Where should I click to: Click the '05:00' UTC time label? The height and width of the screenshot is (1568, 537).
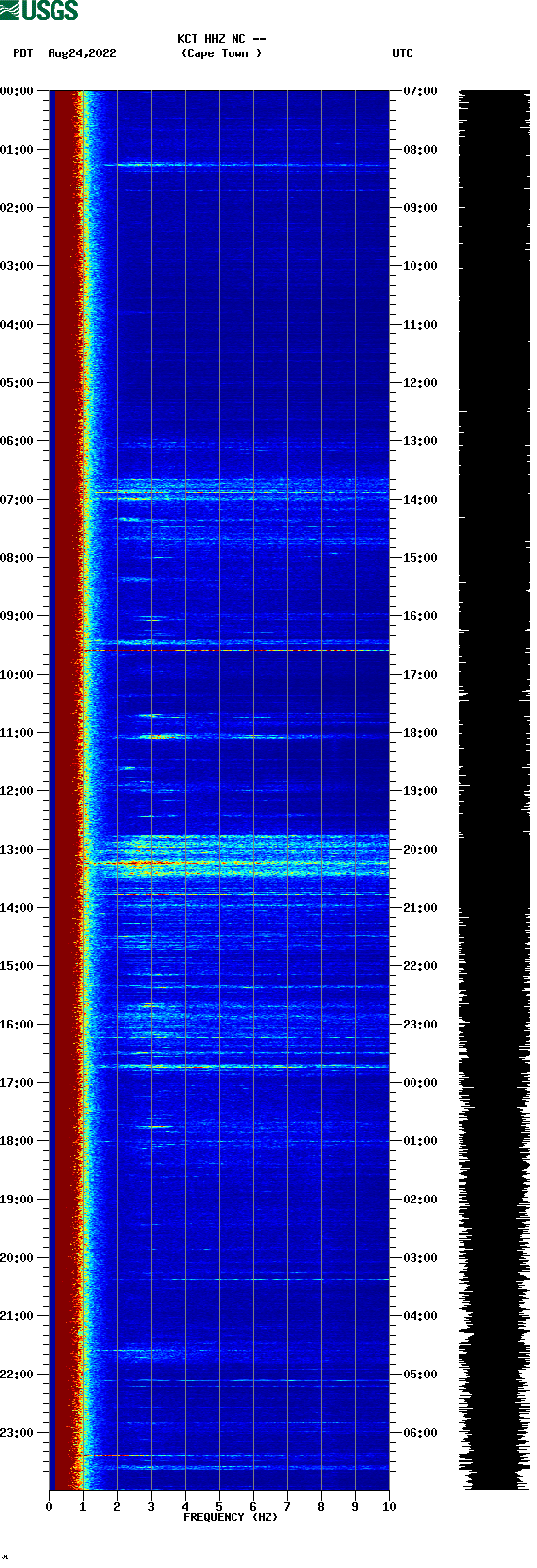point(420,1375)
